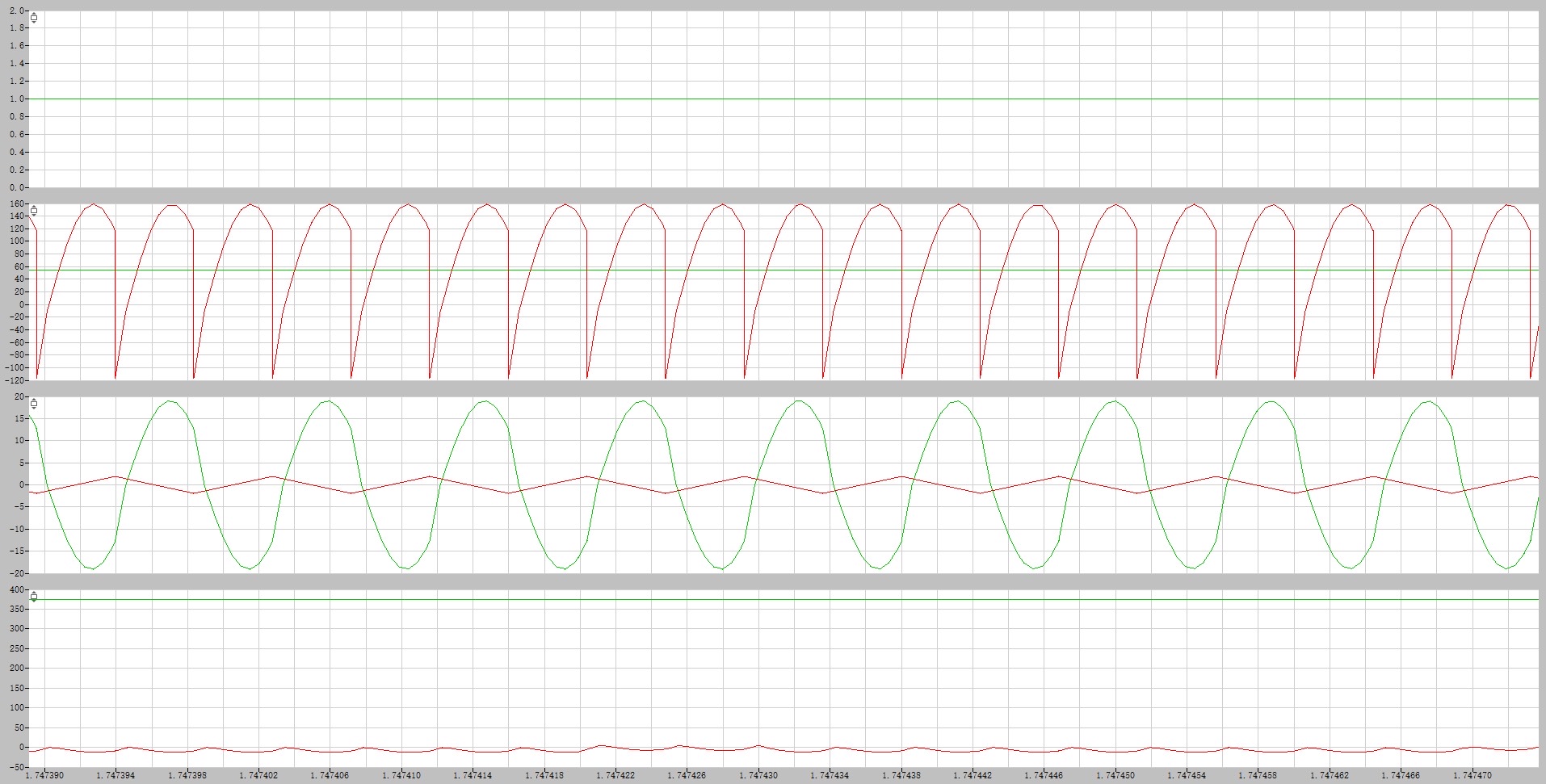
Task: Click the -50 axis label of the bottom plot
Action: point(16,767)
